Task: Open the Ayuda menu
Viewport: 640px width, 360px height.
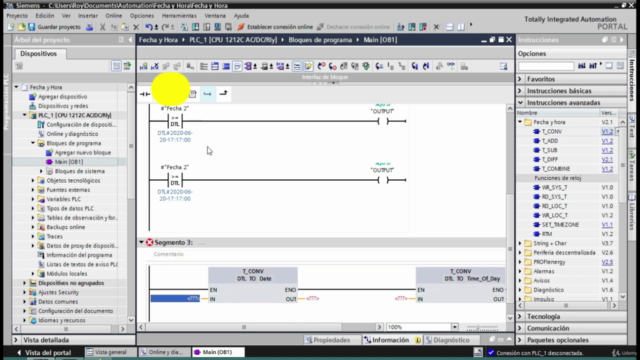Action: point(241,16)
